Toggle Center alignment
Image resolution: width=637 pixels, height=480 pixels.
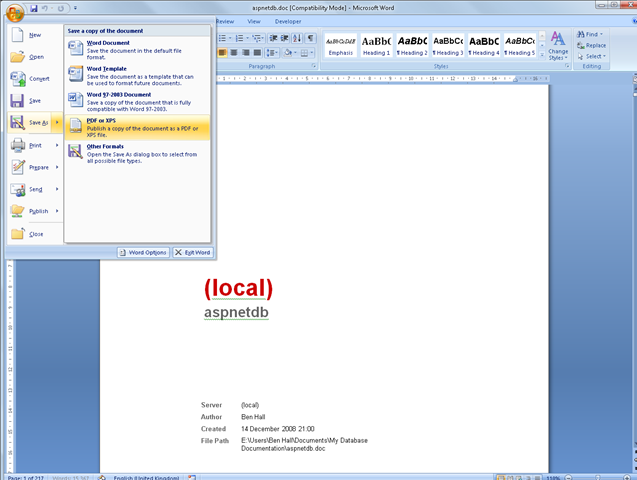pyautogui.click(x=234, y=52)
